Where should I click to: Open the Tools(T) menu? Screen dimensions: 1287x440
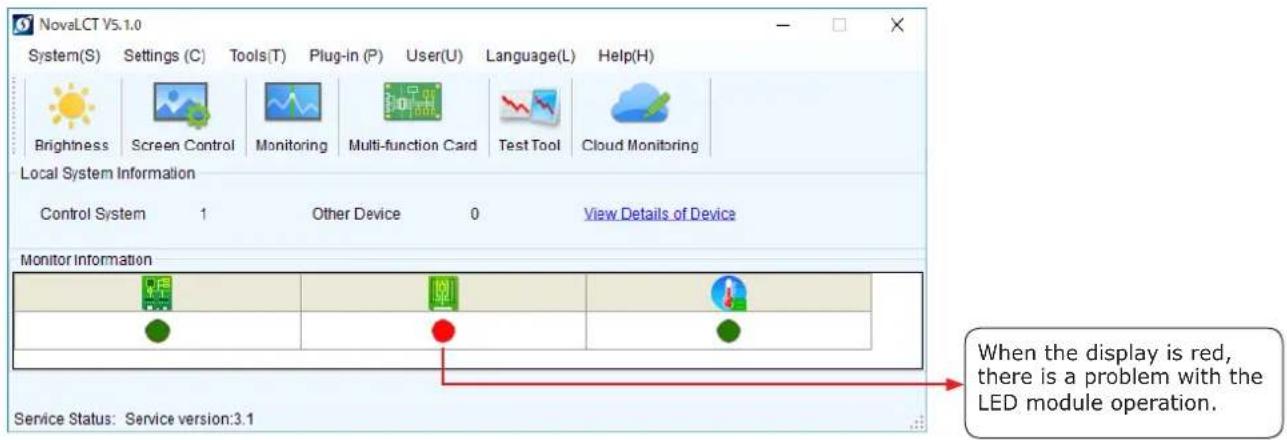(257, 56)
